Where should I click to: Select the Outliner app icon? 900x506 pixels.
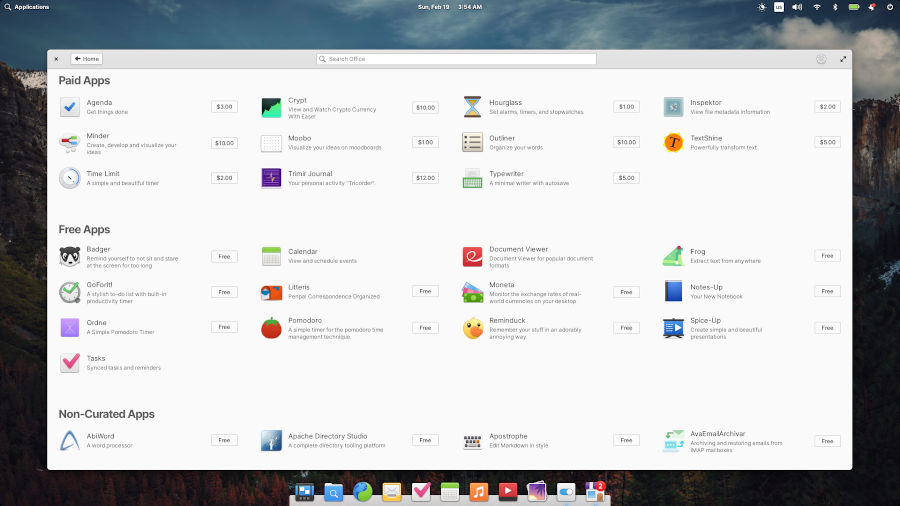point(472,142)
